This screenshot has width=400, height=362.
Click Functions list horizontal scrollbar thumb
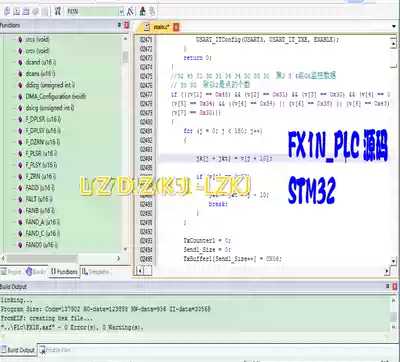click(42, 258)
